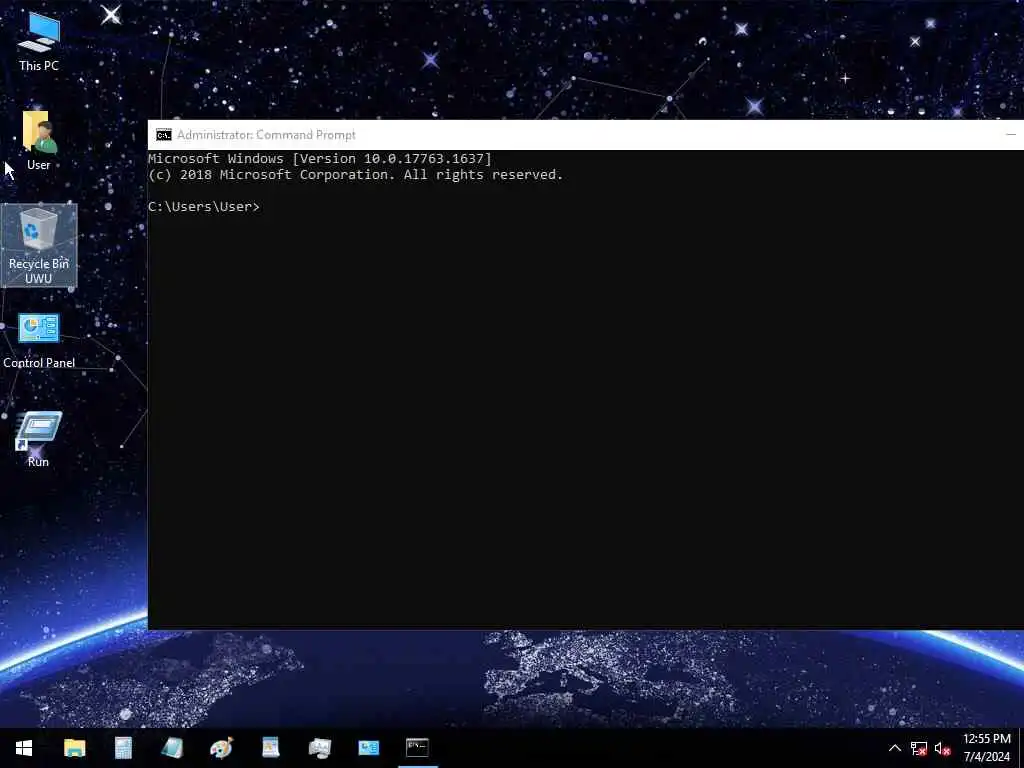Click the Administrator: Command Prompt title text

pyautogui.click(x=266, y=135)
